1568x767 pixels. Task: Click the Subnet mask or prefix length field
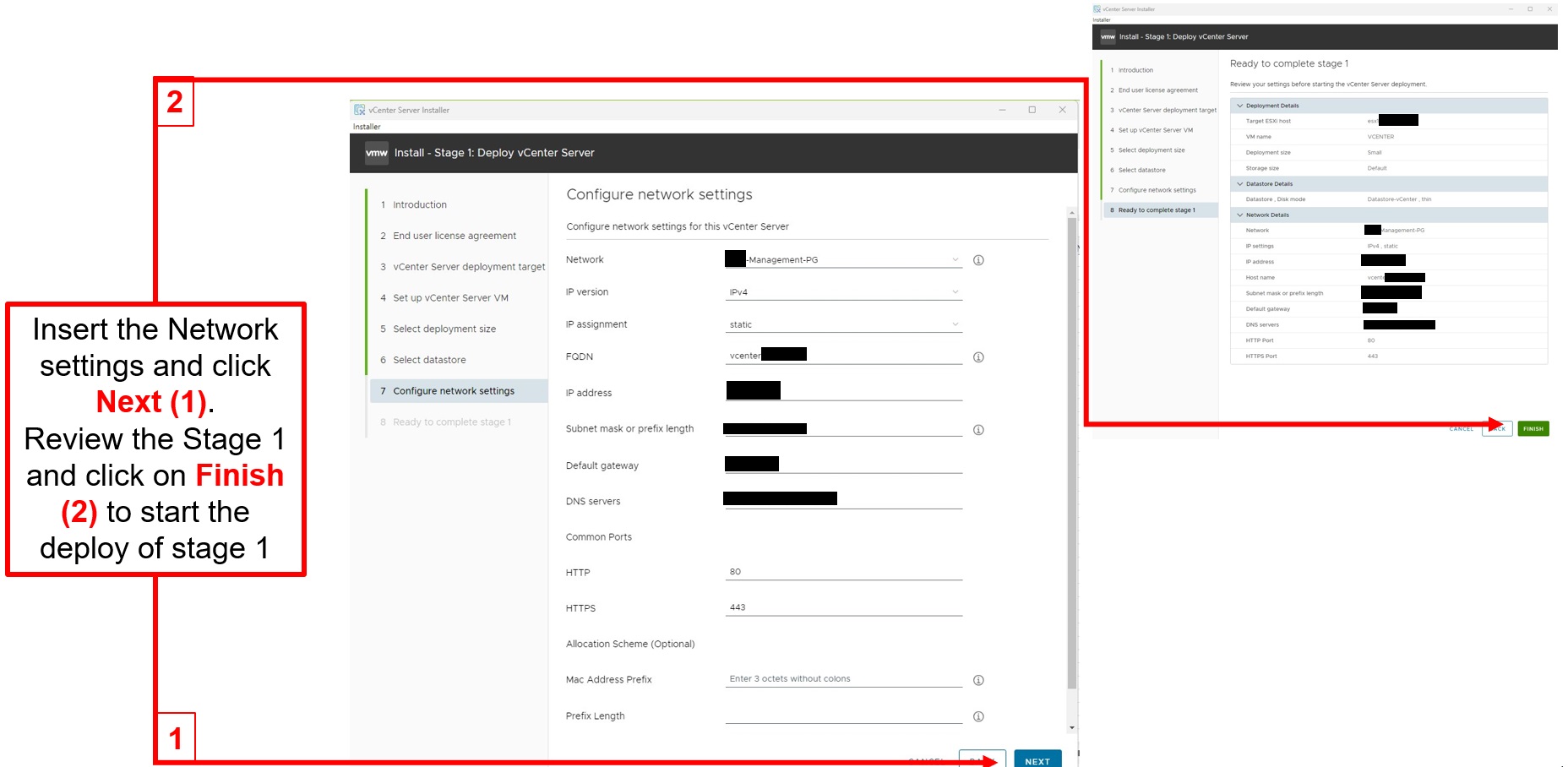tap(843, 427)
